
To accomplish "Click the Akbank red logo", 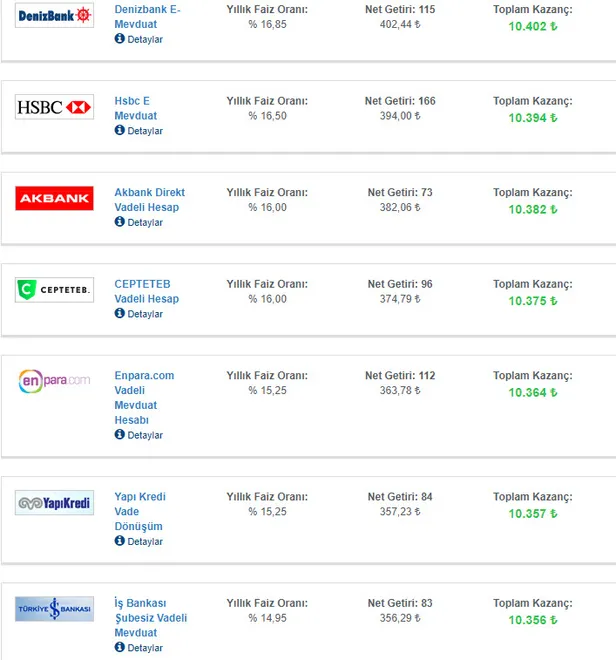I will (x=54, y=199).
